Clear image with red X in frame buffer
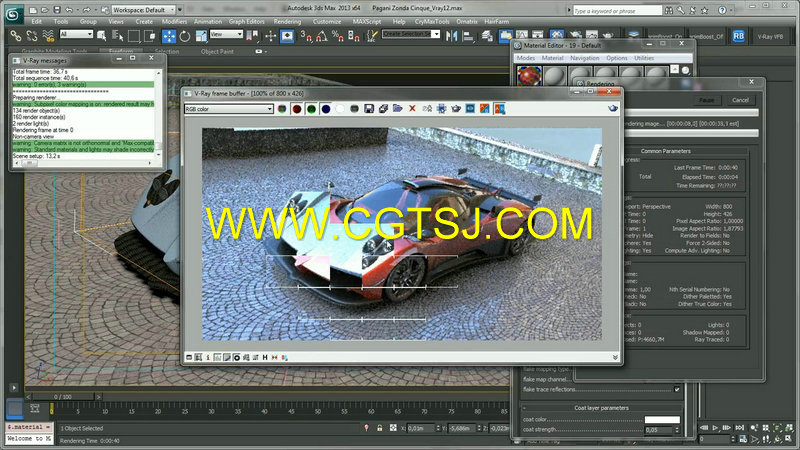Image resolution: width=800 pixels, height=450 pixels. coord(412,109)
